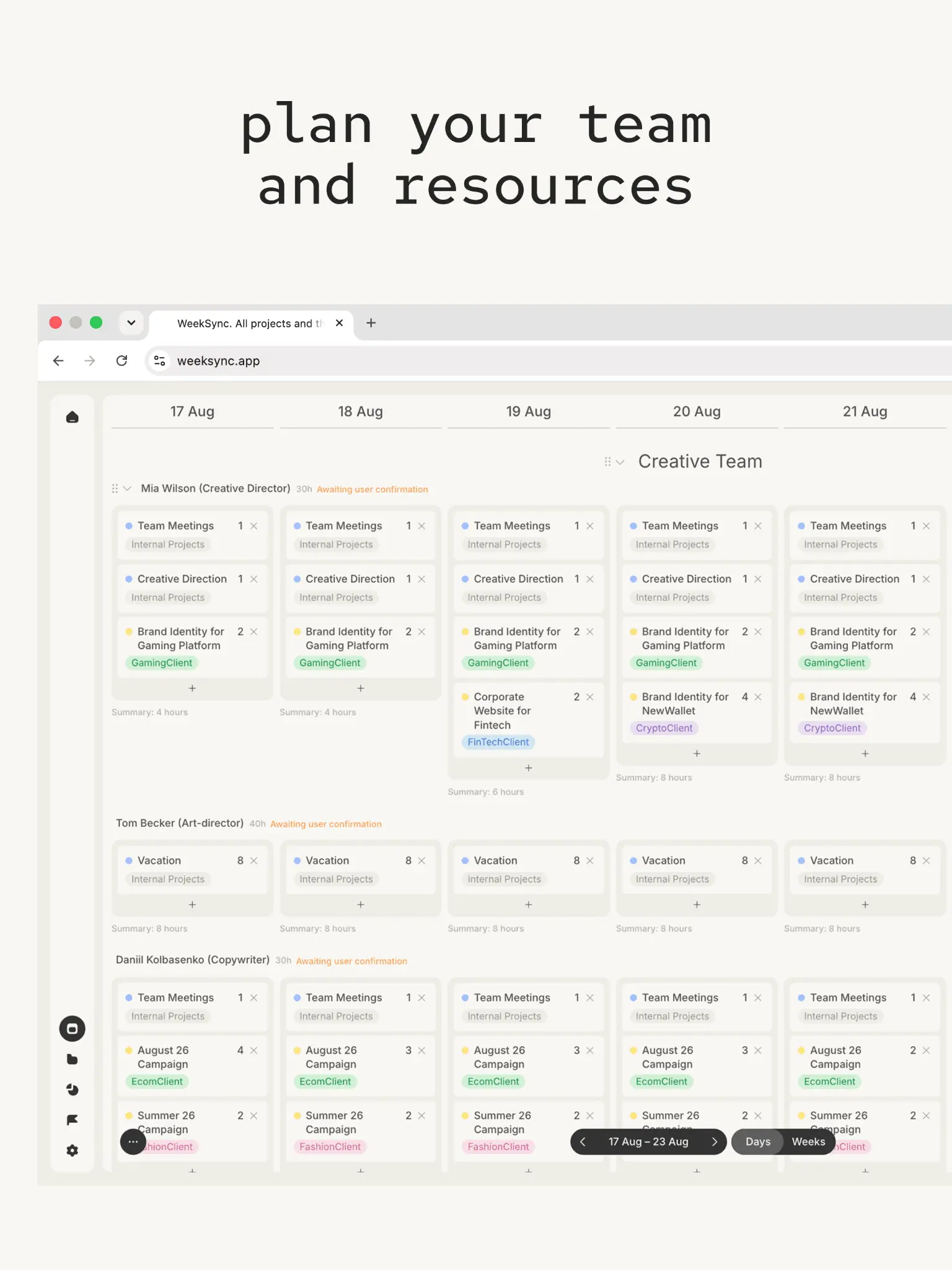This screenshot has width=952, height=1270.
Task: Click the three-dots floating menu button
Action: pos(133,1142)
